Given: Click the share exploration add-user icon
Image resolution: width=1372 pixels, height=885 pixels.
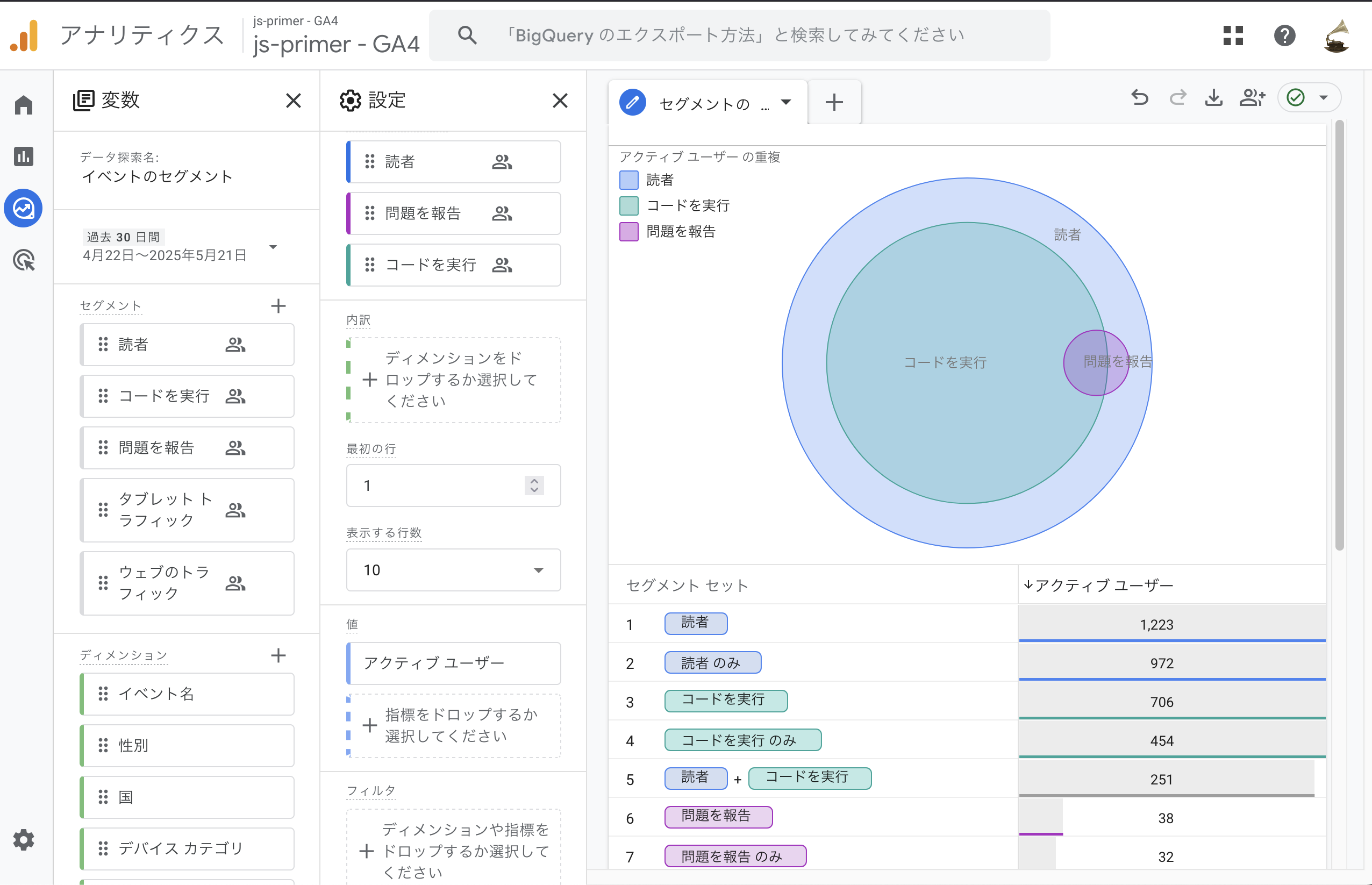Looking at the screenshot, I should (x=1253, y=98).
